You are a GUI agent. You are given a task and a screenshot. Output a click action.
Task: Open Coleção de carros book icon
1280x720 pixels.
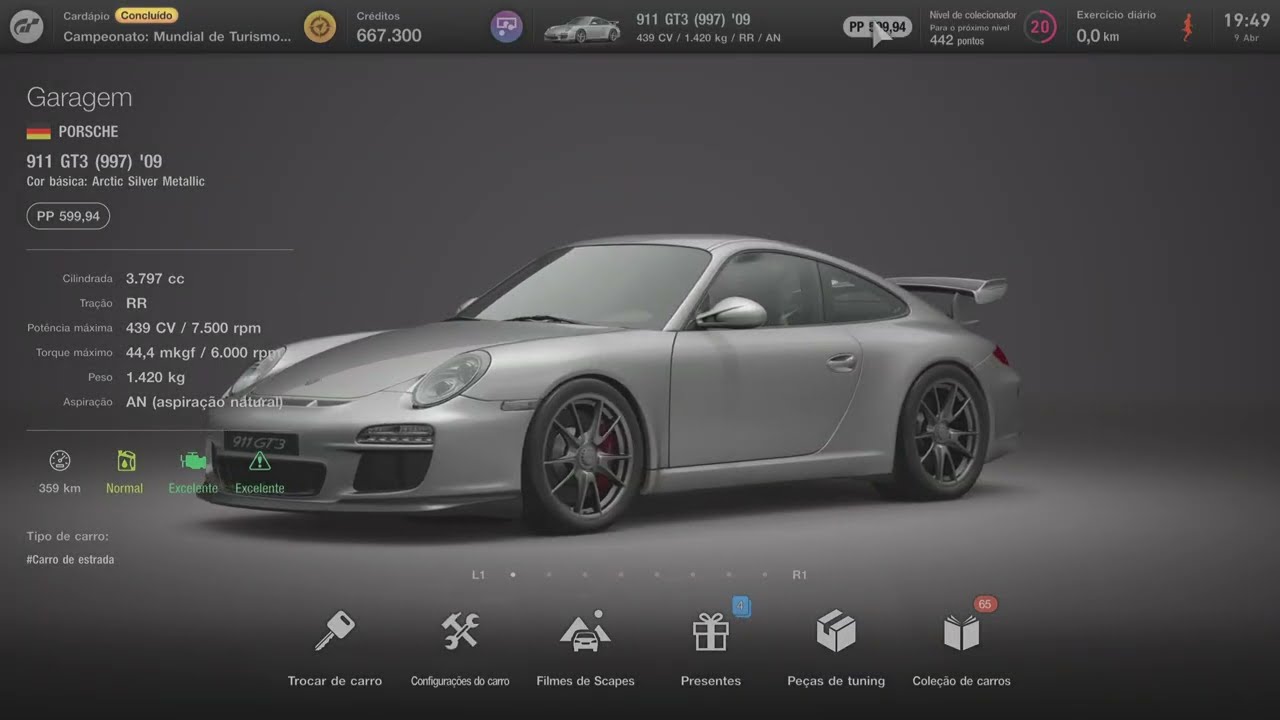point(961,632)
